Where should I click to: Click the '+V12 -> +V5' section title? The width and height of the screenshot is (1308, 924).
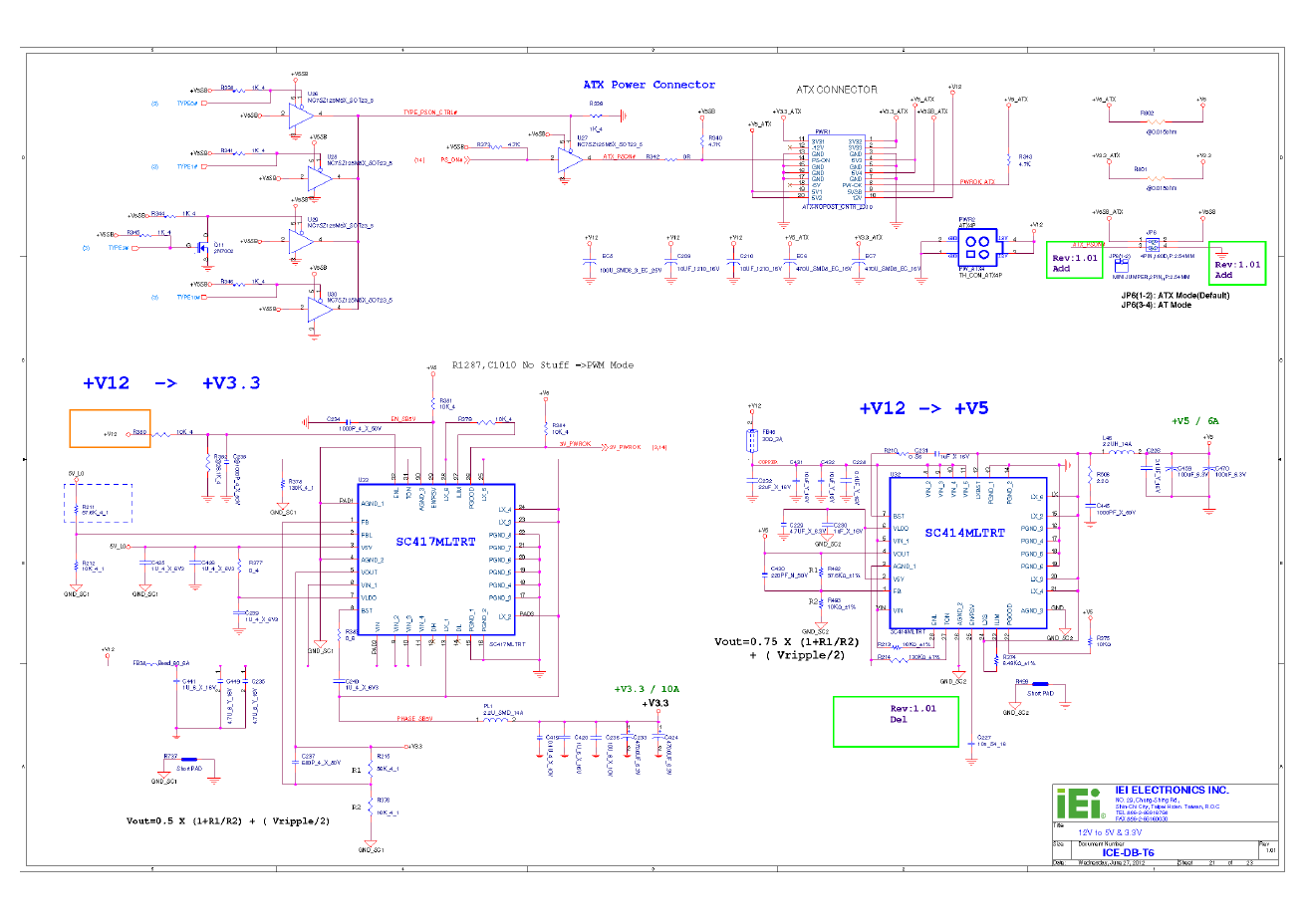click(x=923, y=408)
